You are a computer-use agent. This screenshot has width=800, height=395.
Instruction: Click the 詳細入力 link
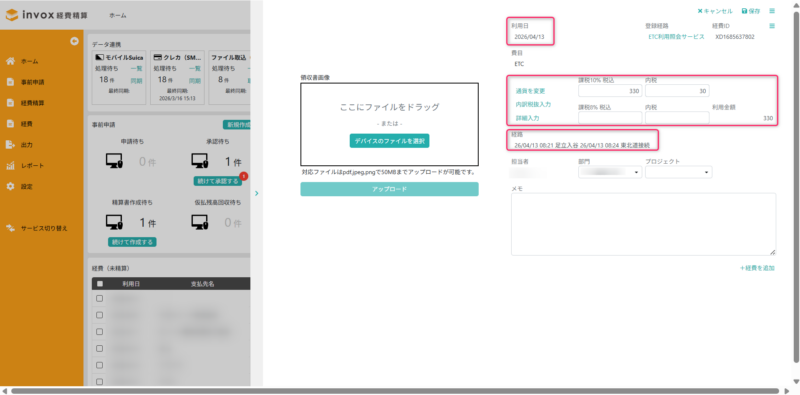(528, 118)
